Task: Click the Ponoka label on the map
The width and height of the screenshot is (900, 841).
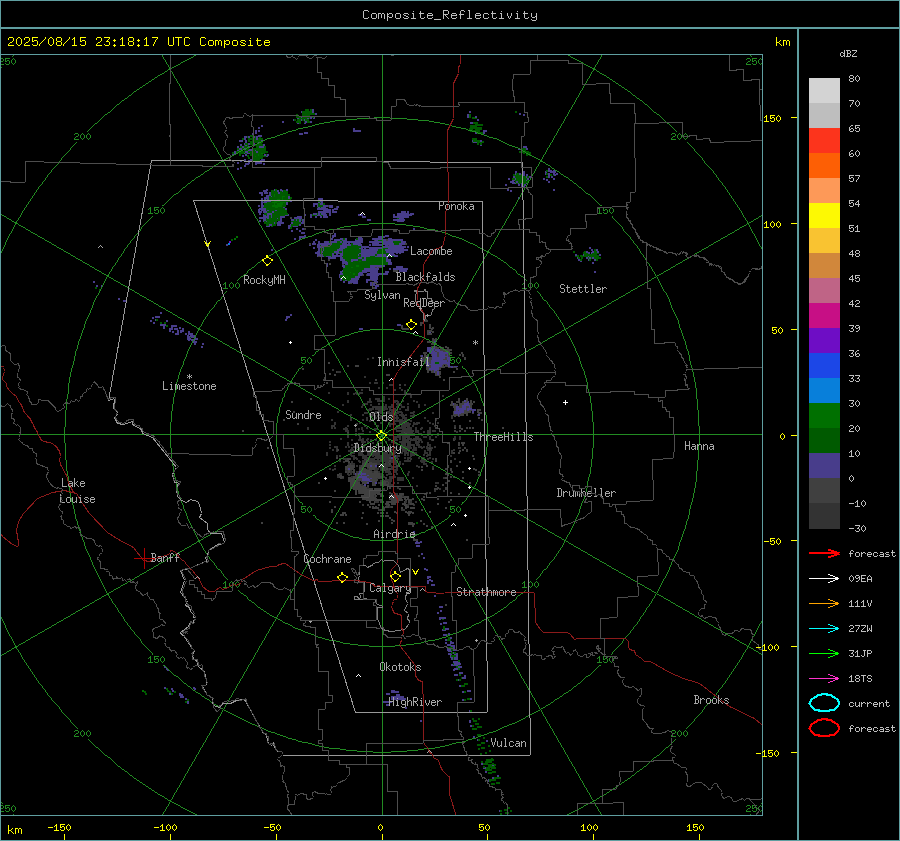Action: click(456, 206)
